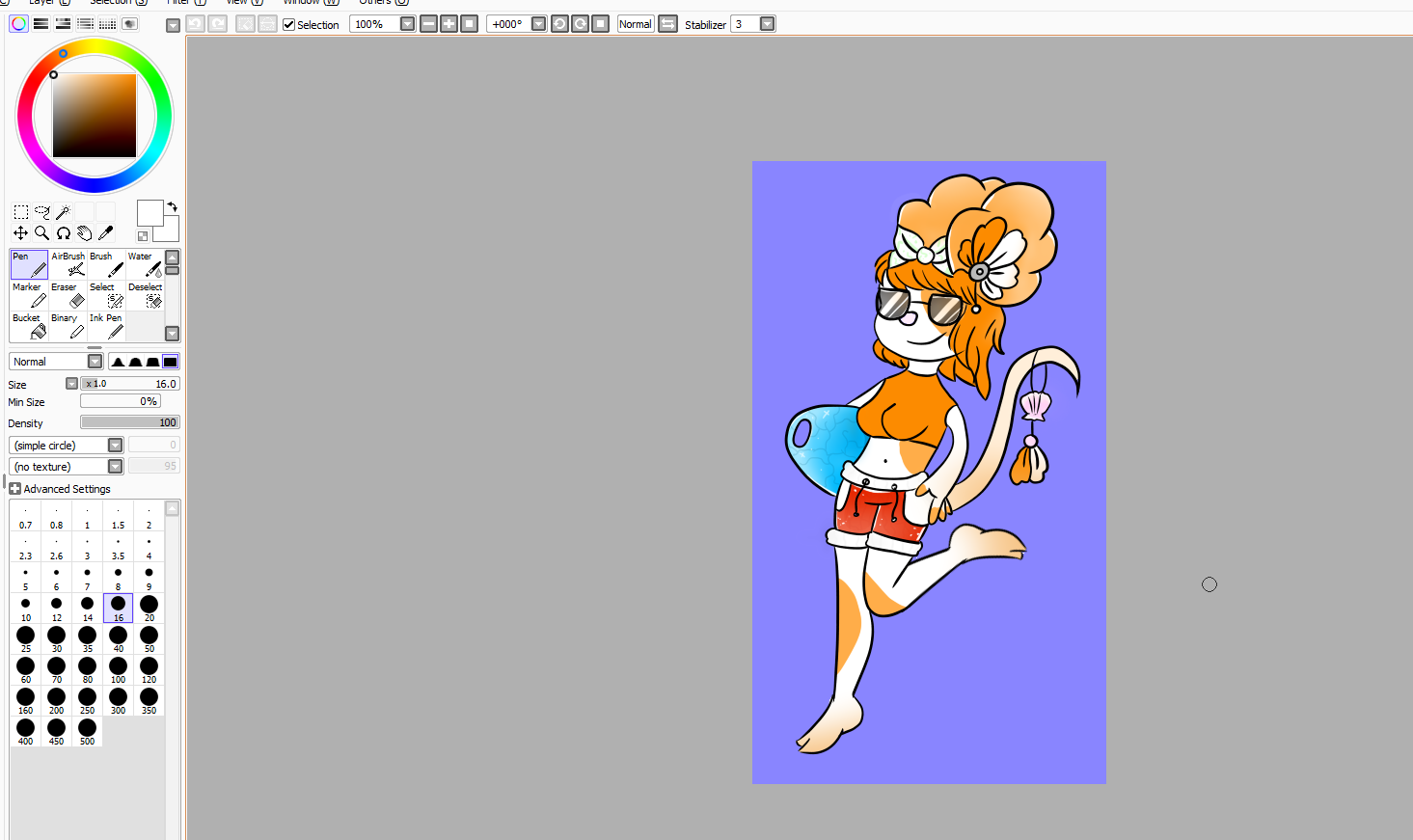
Task: Click the zoom in plus button
Action: point(448,24)
